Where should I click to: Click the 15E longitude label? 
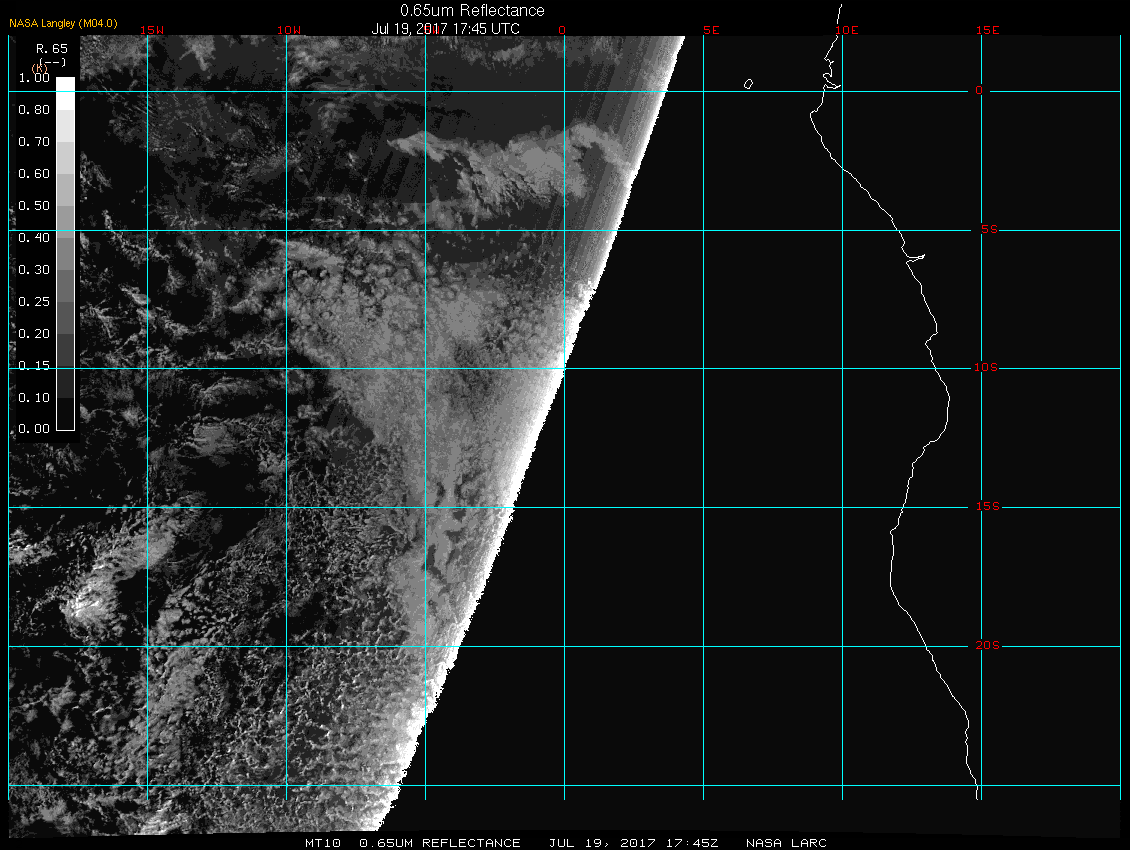click(987, 30)
